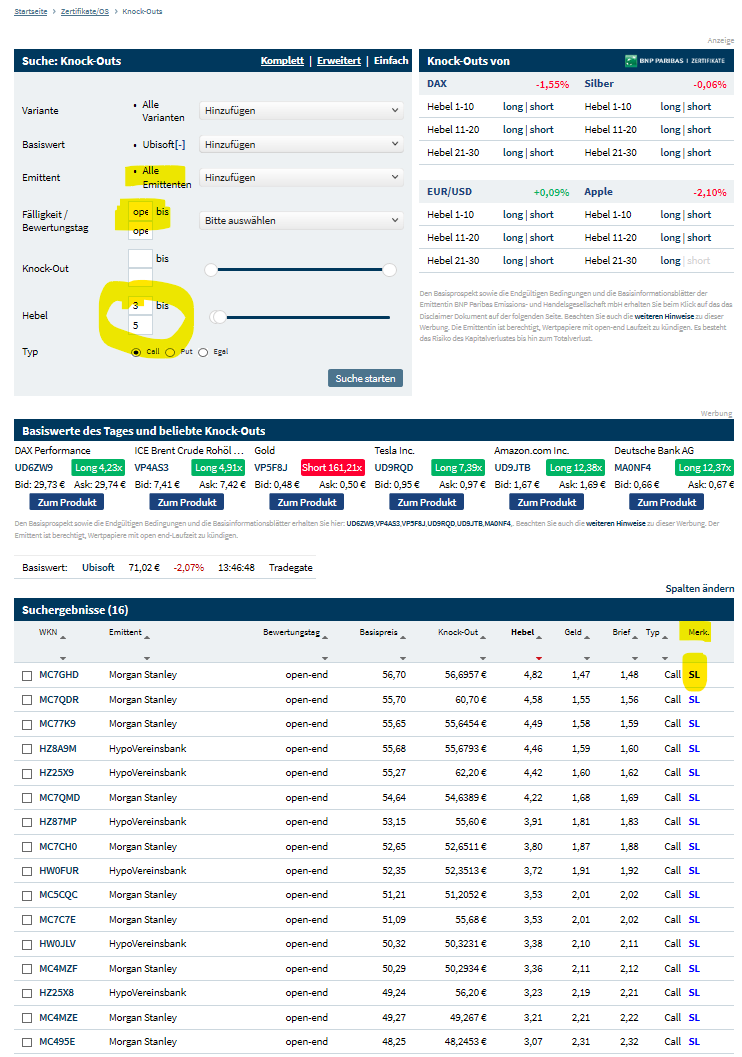
Task: Sort Hebel column ascending arrow
Action: pyautogui.click(x=539, y=637)
